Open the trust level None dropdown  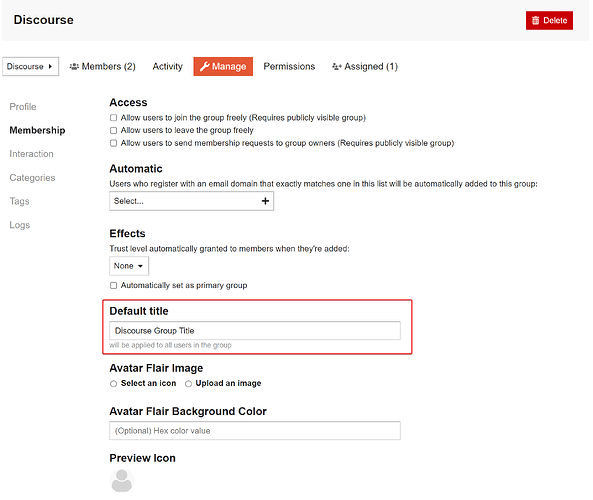point(129,266)
